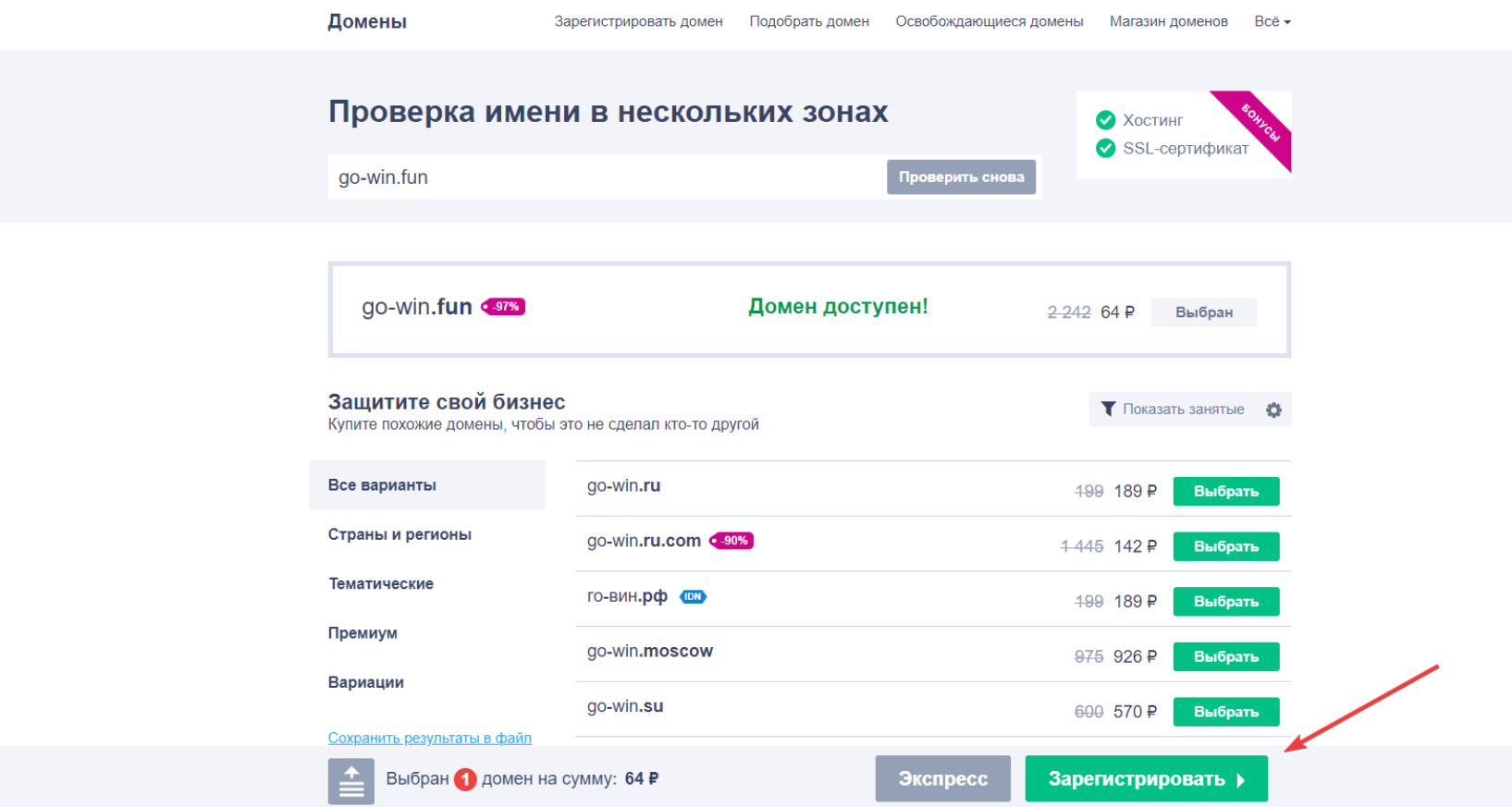The image size is (1512, 807).
Task: Click the upload stack icon in bottom bar
Action: point(351,781)
